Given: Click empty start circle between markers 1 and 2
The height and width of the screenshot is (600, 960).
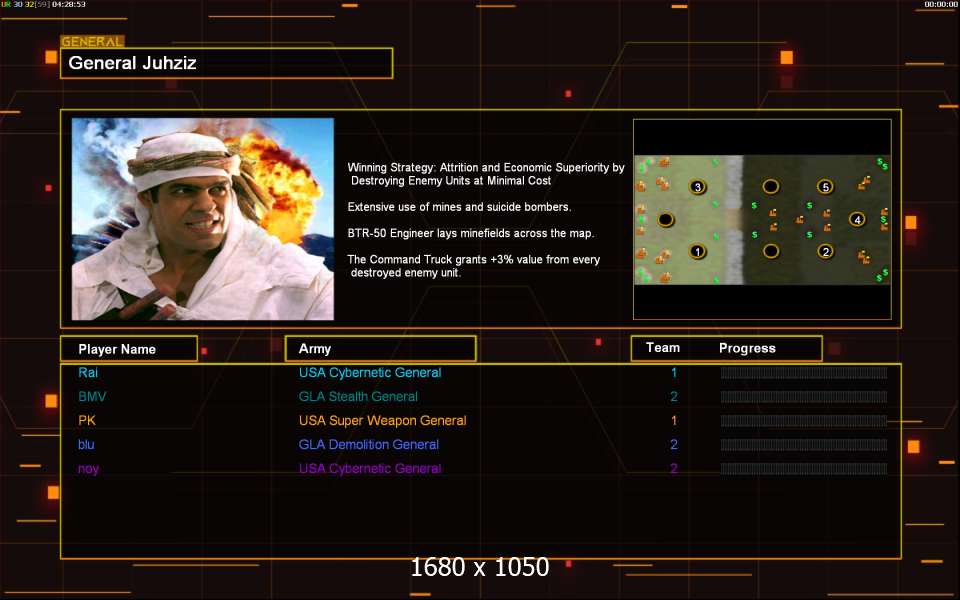Looking at the screenshot, I should coord(771,251).
